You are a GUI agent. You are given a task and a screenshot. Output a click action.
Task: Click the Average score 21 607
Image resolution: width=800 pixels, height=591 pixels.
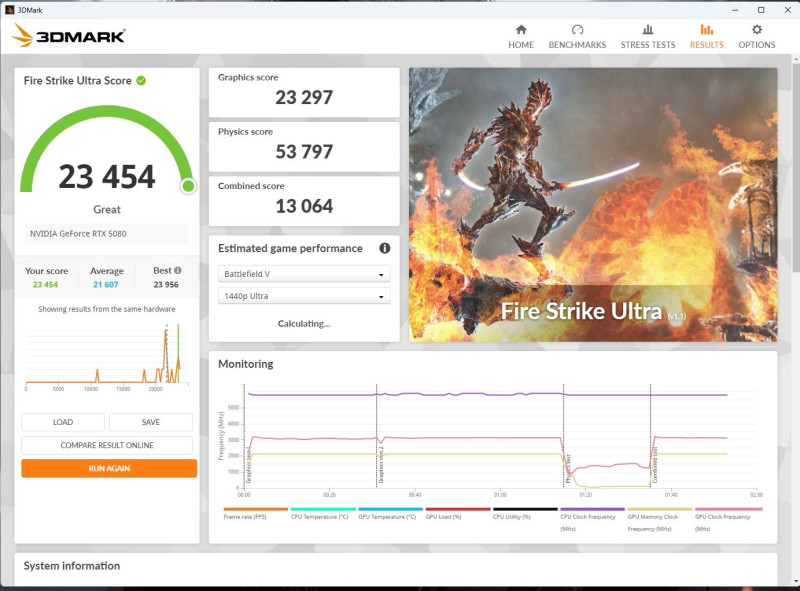pos(106,285)
